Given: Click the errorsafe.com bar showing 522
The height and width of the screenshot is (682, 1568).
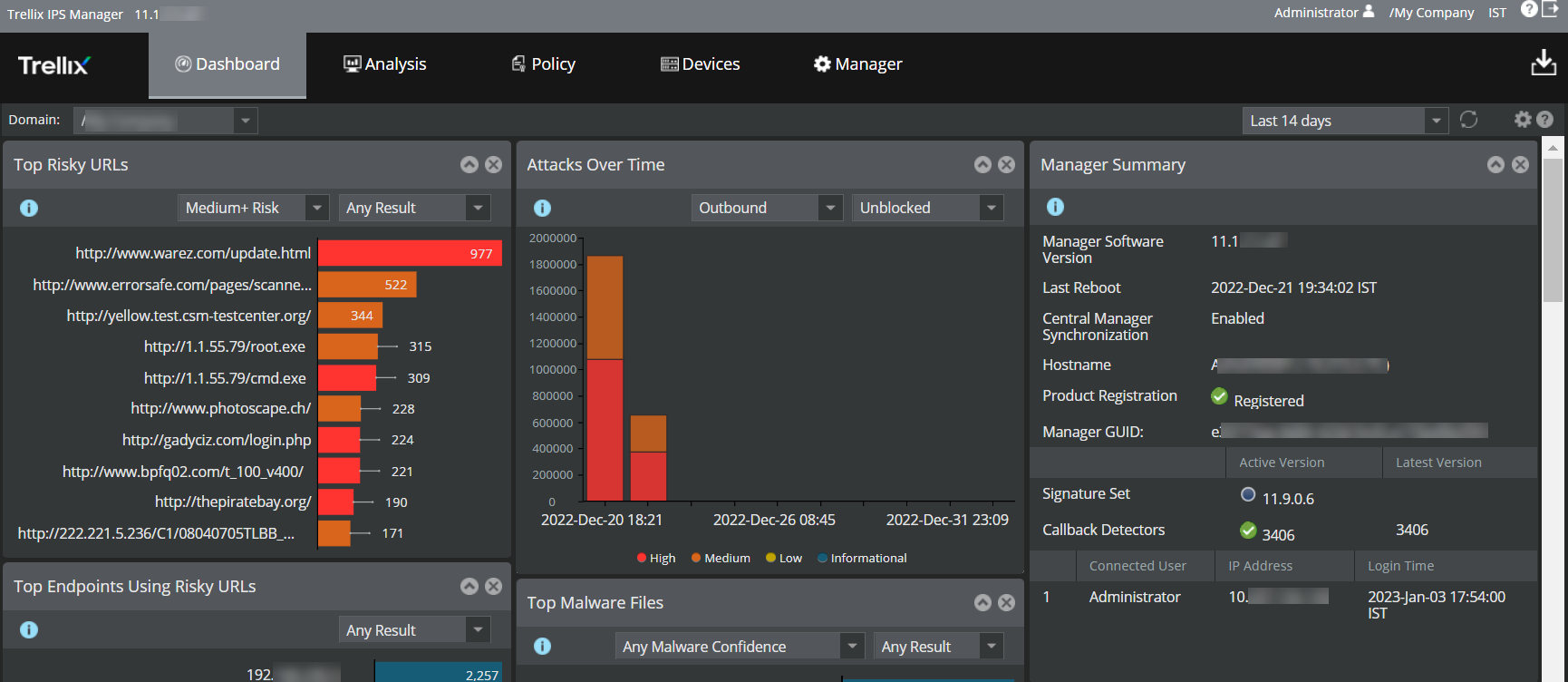Looking at the screenshot, I should (x=367, y=285).
